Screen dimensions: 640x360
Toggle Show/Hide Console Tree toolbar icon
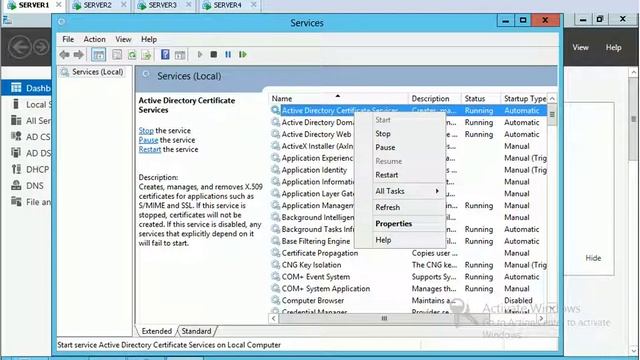coord(98,55)
